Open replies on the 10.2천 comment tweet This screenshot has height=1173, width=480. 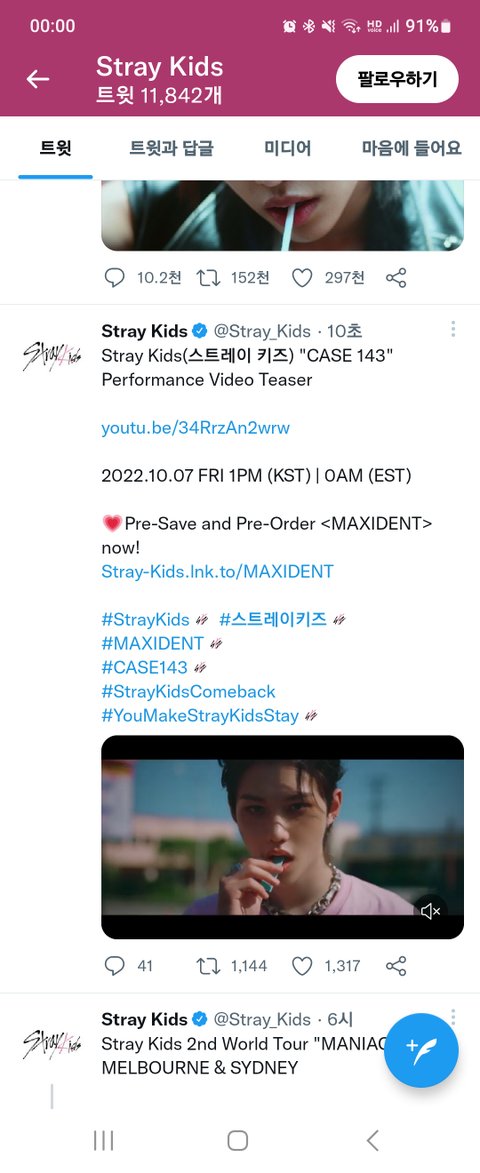[x=114, y=278]
